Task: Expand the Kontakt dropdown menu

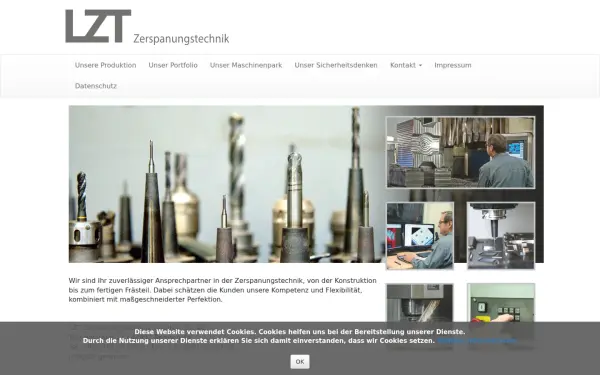Action: click(406, 65)
